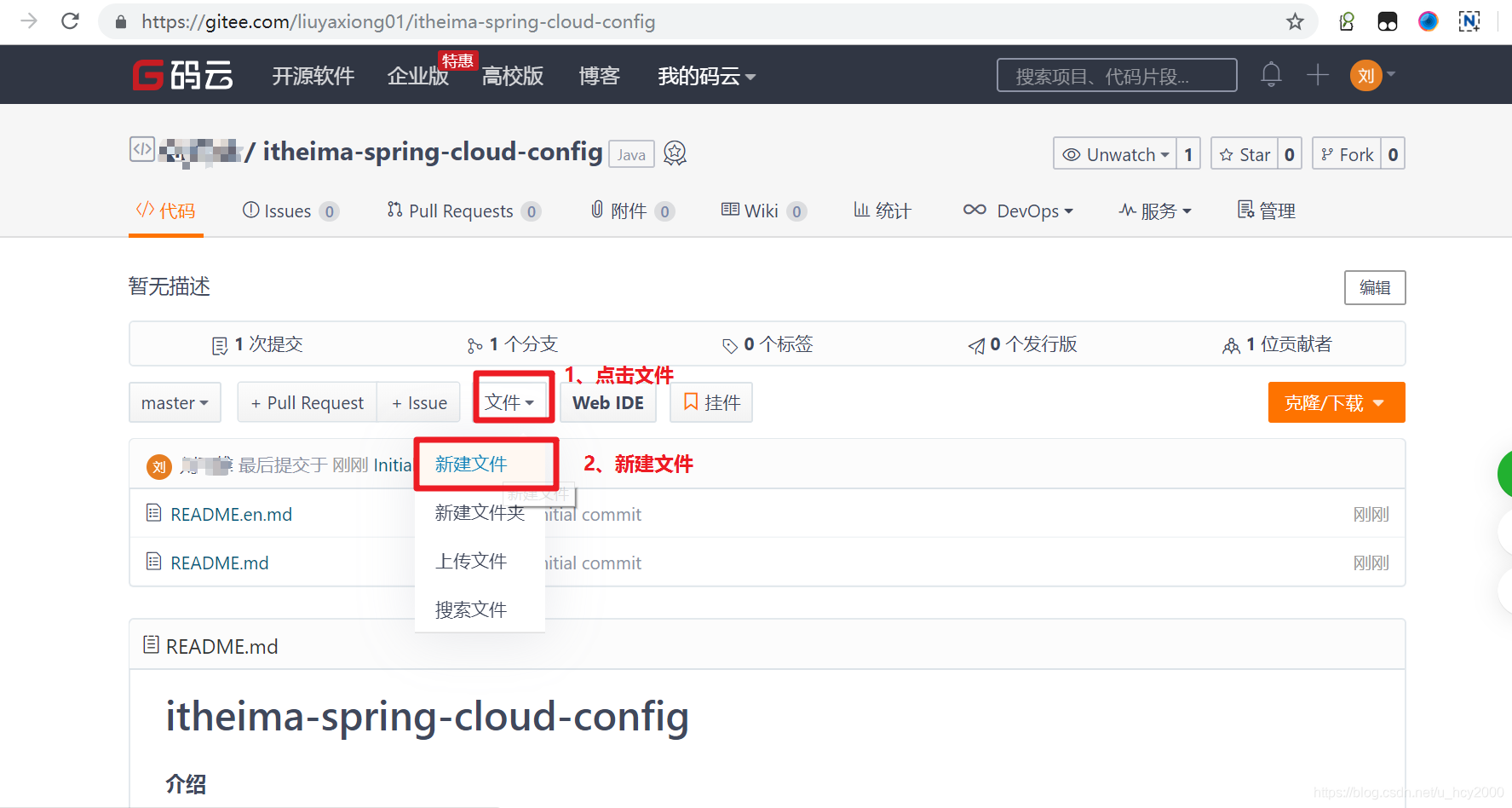This screenshot has height=808, width=1512.
Task: Switch to the Pull Requests tab
Action: tap(463, 211)
